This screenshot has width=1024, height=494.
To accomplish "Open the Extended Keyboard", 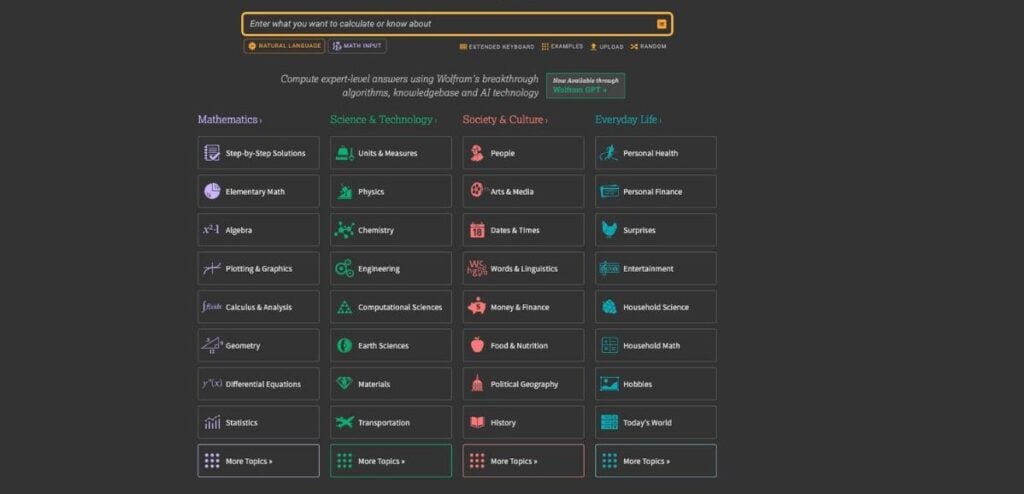I will pyautogui.click(x=497, y=47).
